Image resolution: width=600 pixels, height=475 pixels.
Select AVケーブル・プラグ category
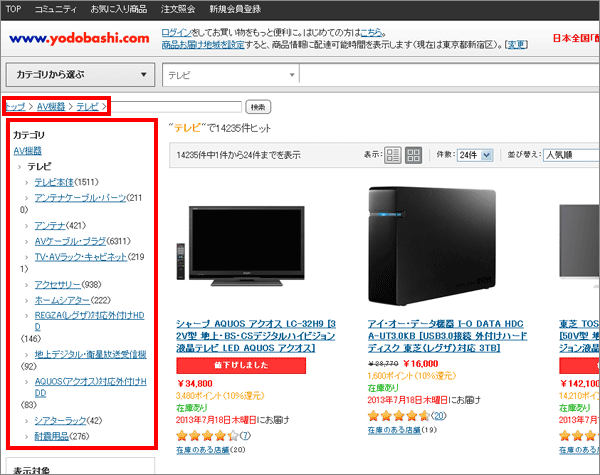pos(70,241)
